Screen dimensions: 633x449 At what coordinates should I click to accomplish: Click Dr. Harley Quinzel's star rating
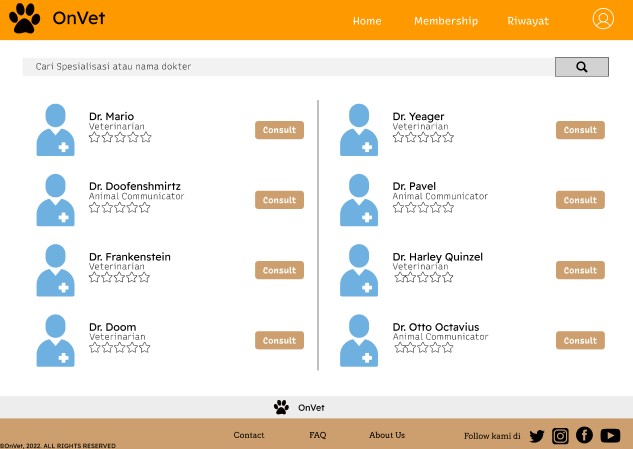pyautogui.click(x=424, y=277)
